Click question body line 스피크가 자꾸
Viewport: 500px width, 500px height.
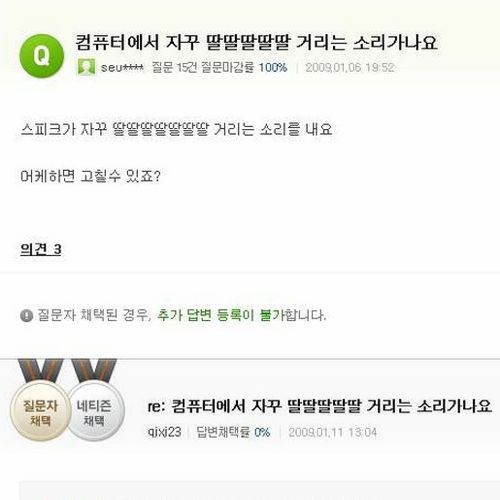pyautogui.click(x=176, y=129)
